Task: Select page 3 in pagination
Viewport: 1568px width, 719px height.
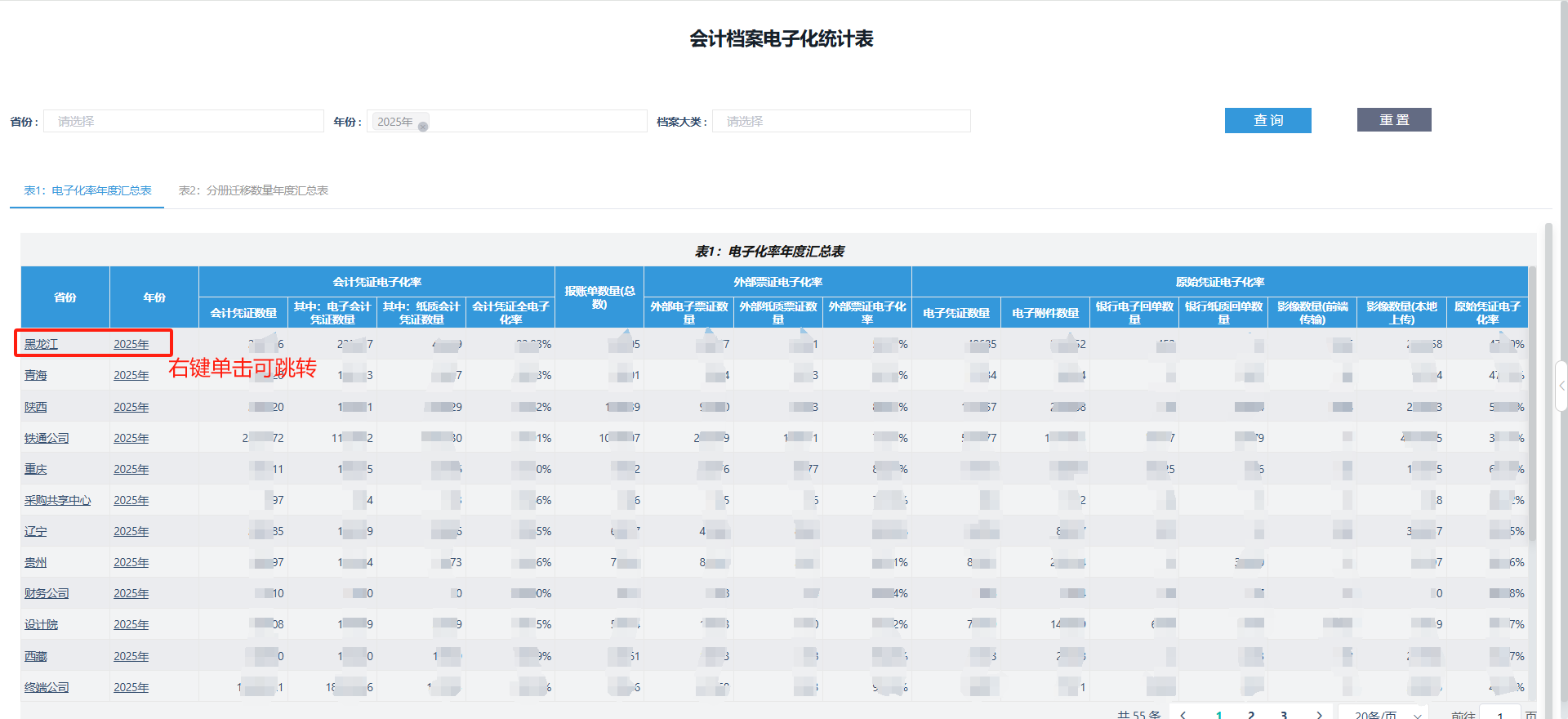Action: [1284, 715]
